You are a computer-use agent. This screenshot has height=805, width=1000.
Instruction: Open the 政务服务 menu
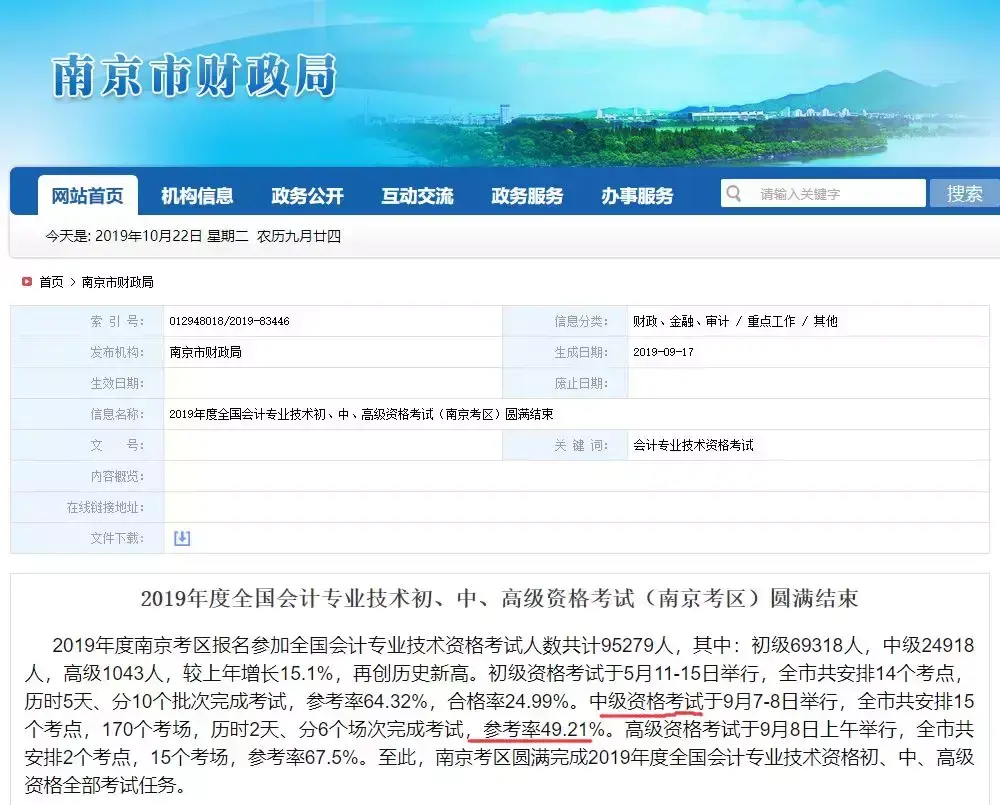527,196
